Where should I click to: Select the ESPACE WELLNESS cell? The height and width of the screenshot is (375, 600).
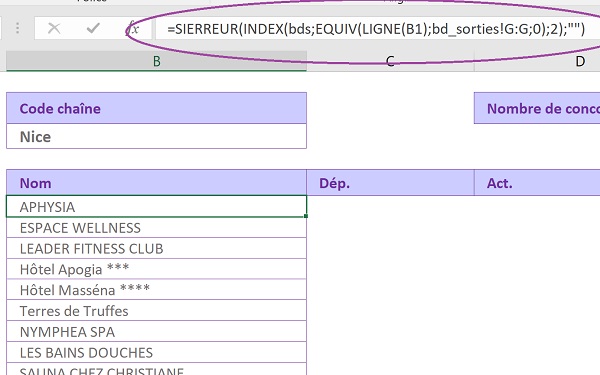pyautogui.click(x=157, y=228)
